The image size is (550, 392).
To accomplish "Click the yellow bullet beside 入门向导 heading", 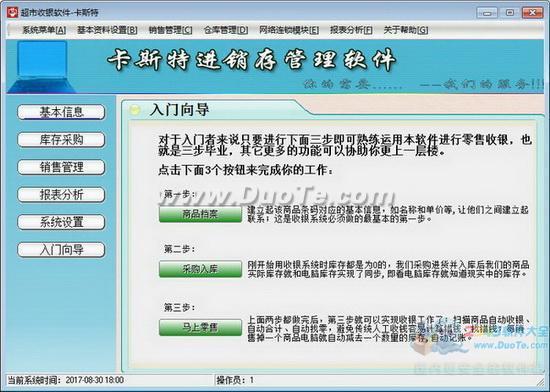I will pos(134,110).
